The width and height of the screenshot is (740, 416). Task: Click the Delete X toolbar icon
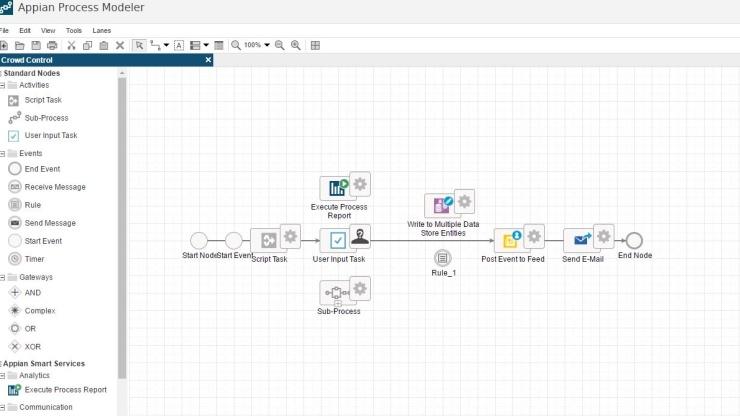click(120, 45)
